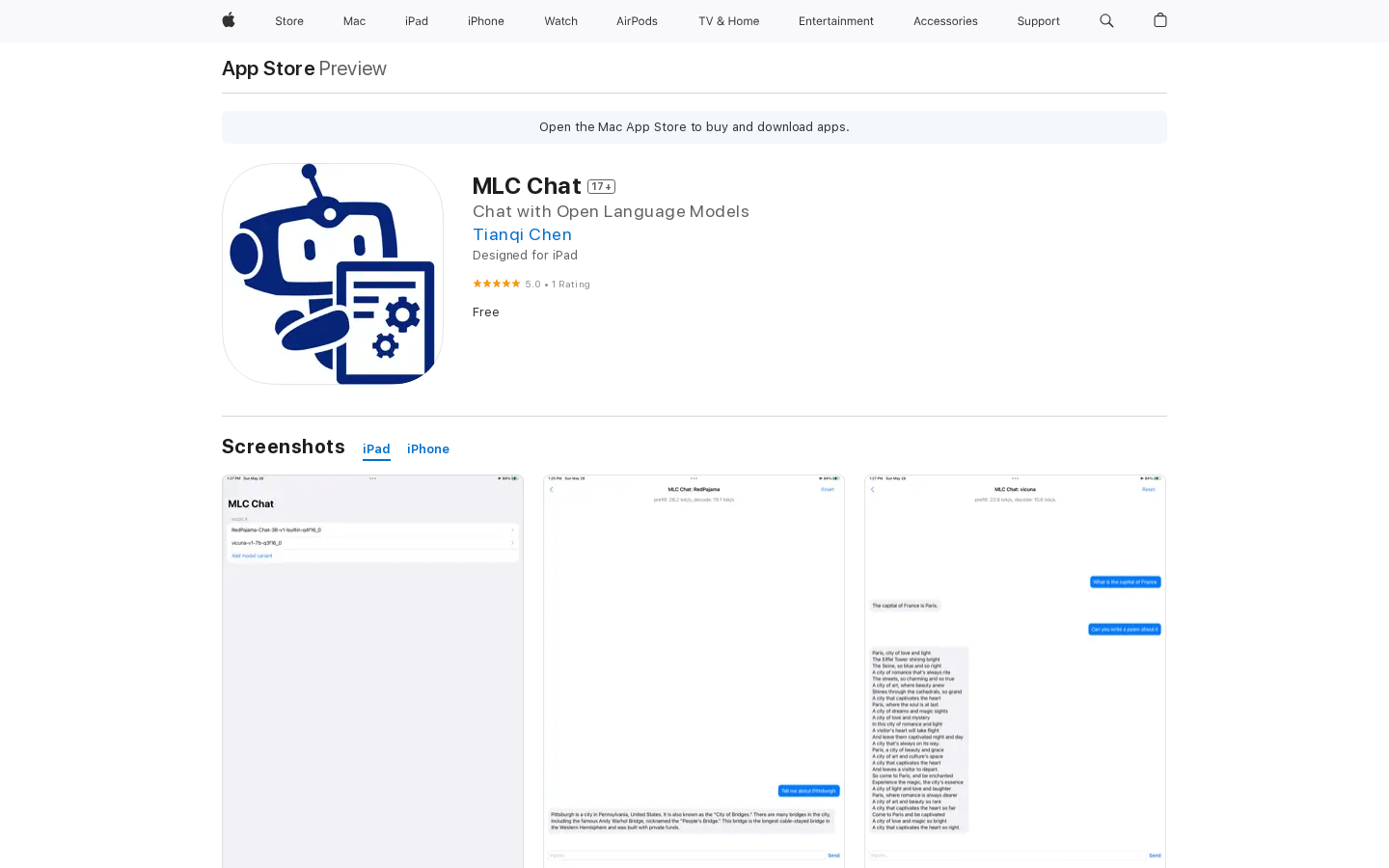The image size is (1389, 868).
Task: Open the Accessories menu item
Action: tap(945, 20)
